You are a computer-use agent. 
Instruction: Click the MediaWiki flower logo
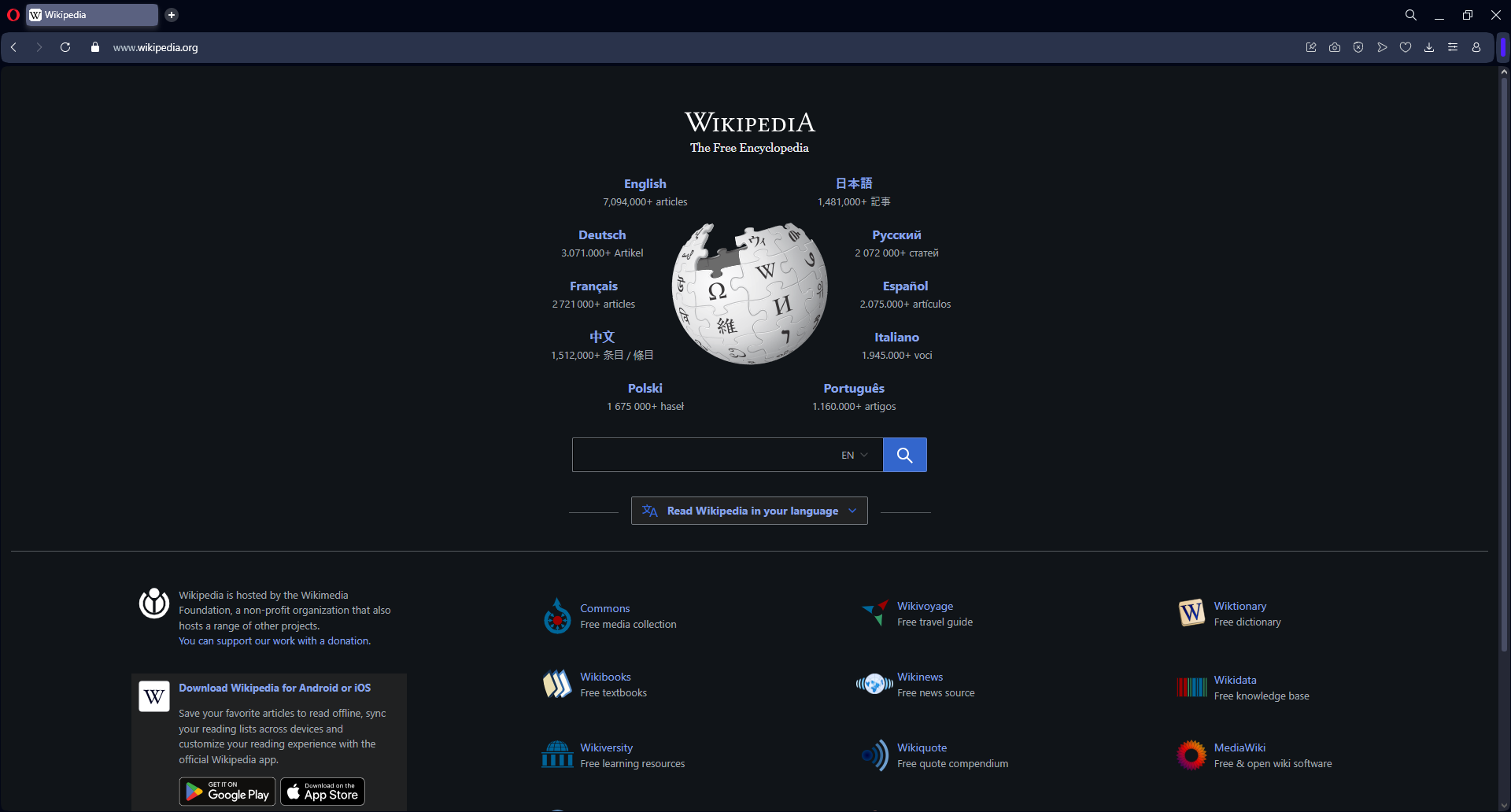(1191, 755)
